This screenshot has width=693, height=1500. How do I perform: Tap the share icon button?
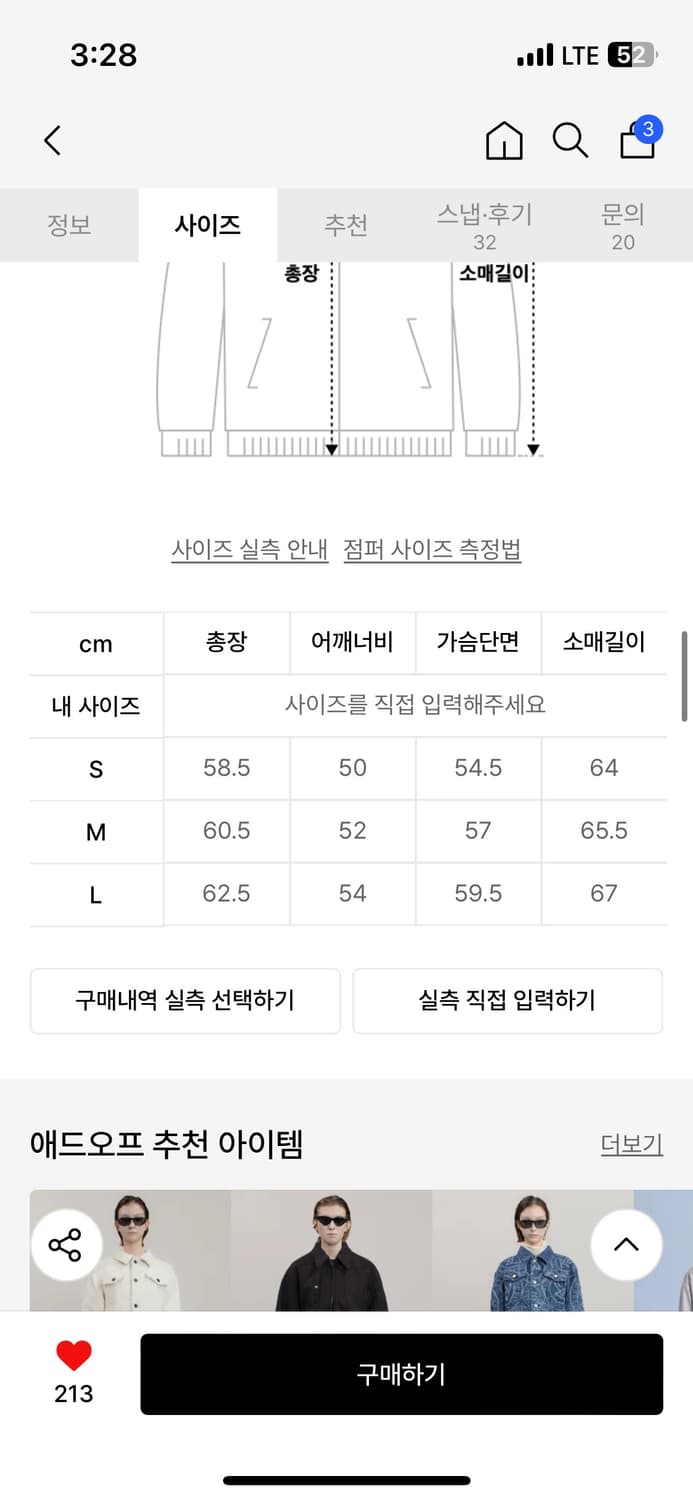[x=65, y=1246]
